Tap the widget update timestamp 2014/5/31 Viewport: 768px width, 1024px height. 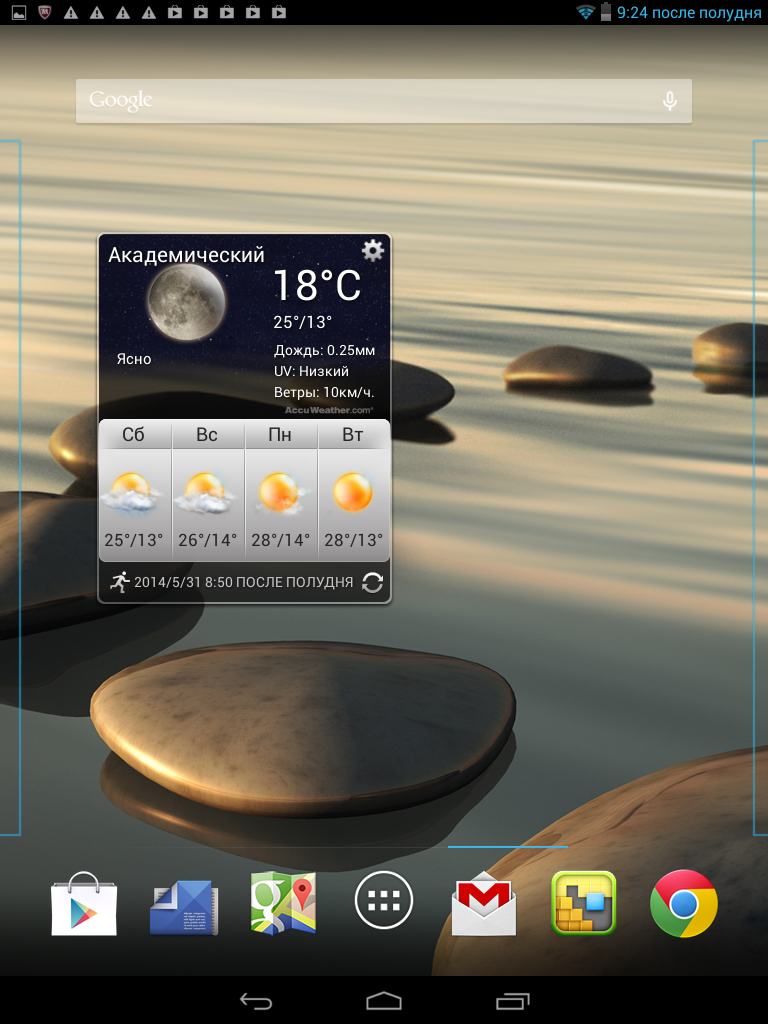pyautogui.click(x=244, y=582)
